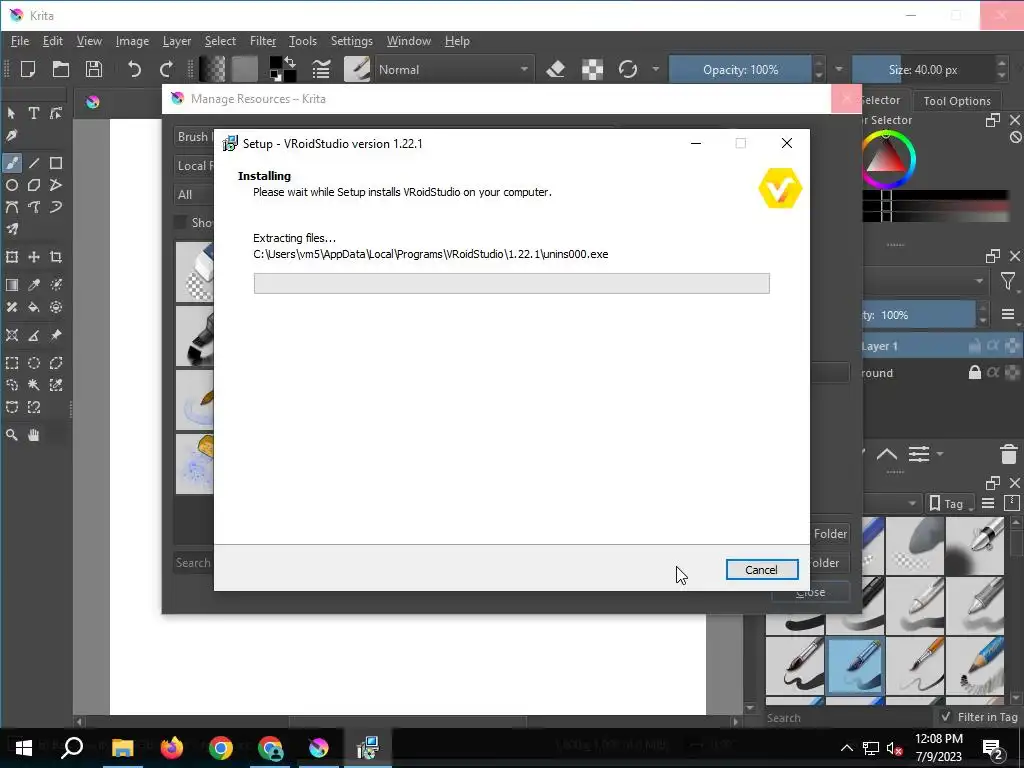Reload original brush preset button
Image resolution: width=1024 pixels, height=768 pixels.
click(628, 69)
